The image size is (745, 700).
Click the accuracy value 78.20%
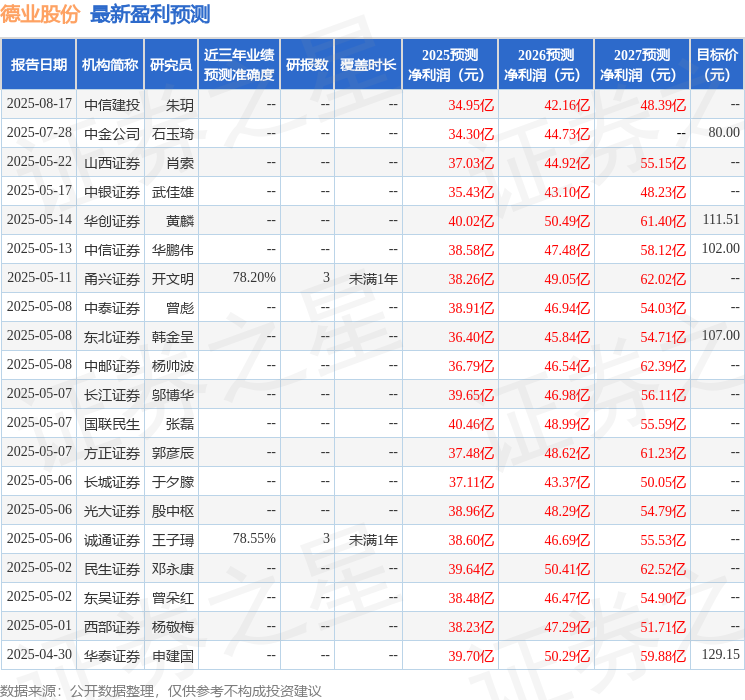pos(254,278)
